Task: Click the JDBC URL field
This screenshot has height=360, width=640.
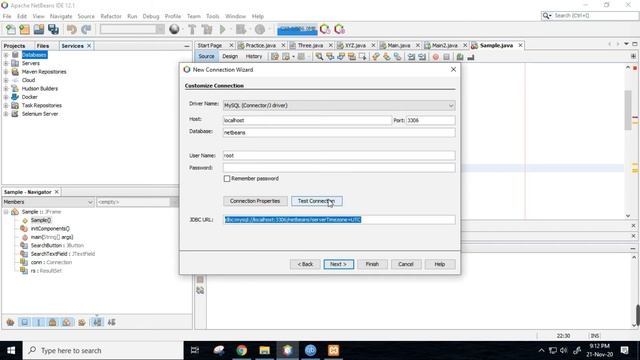Action: click(x=339, y=220)
